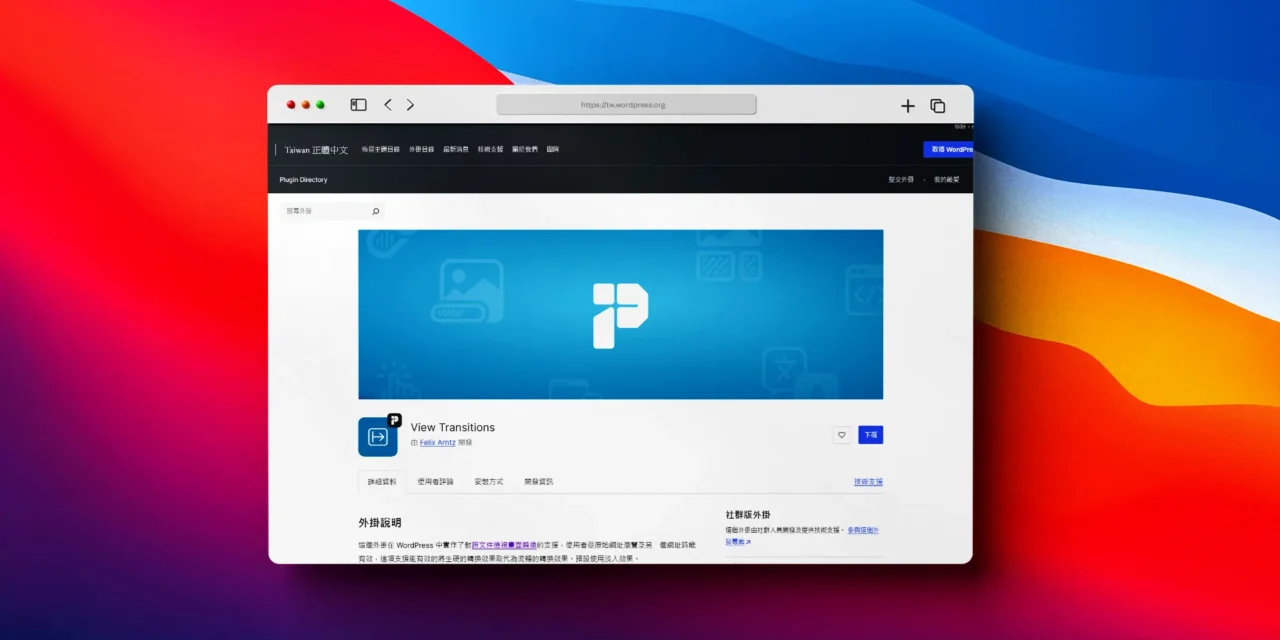
Task: Click the 外掛說明 heading
Action: point(380,522)
